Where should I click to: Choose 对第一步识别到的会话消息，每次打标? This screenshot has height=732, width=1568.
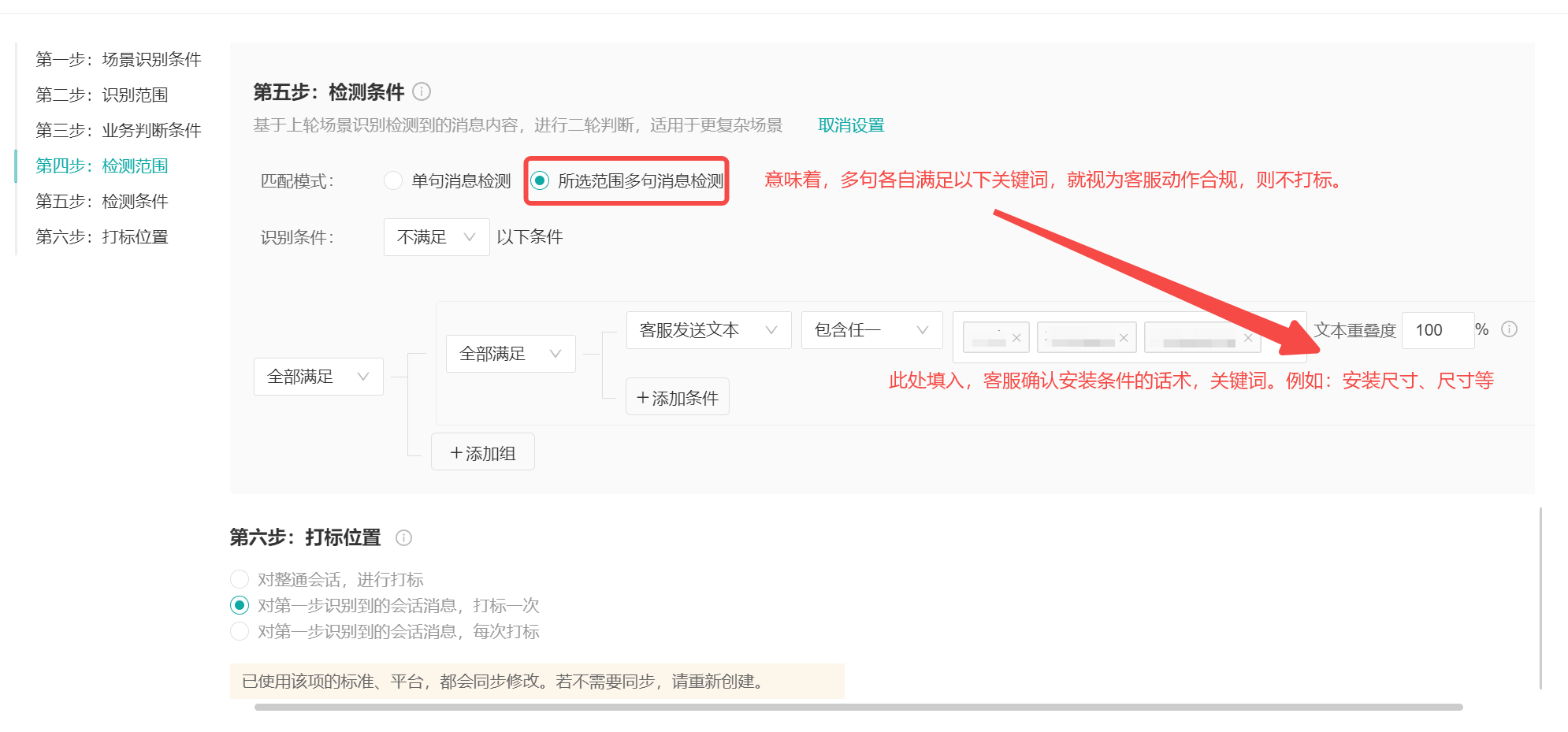tap(240, 632)
